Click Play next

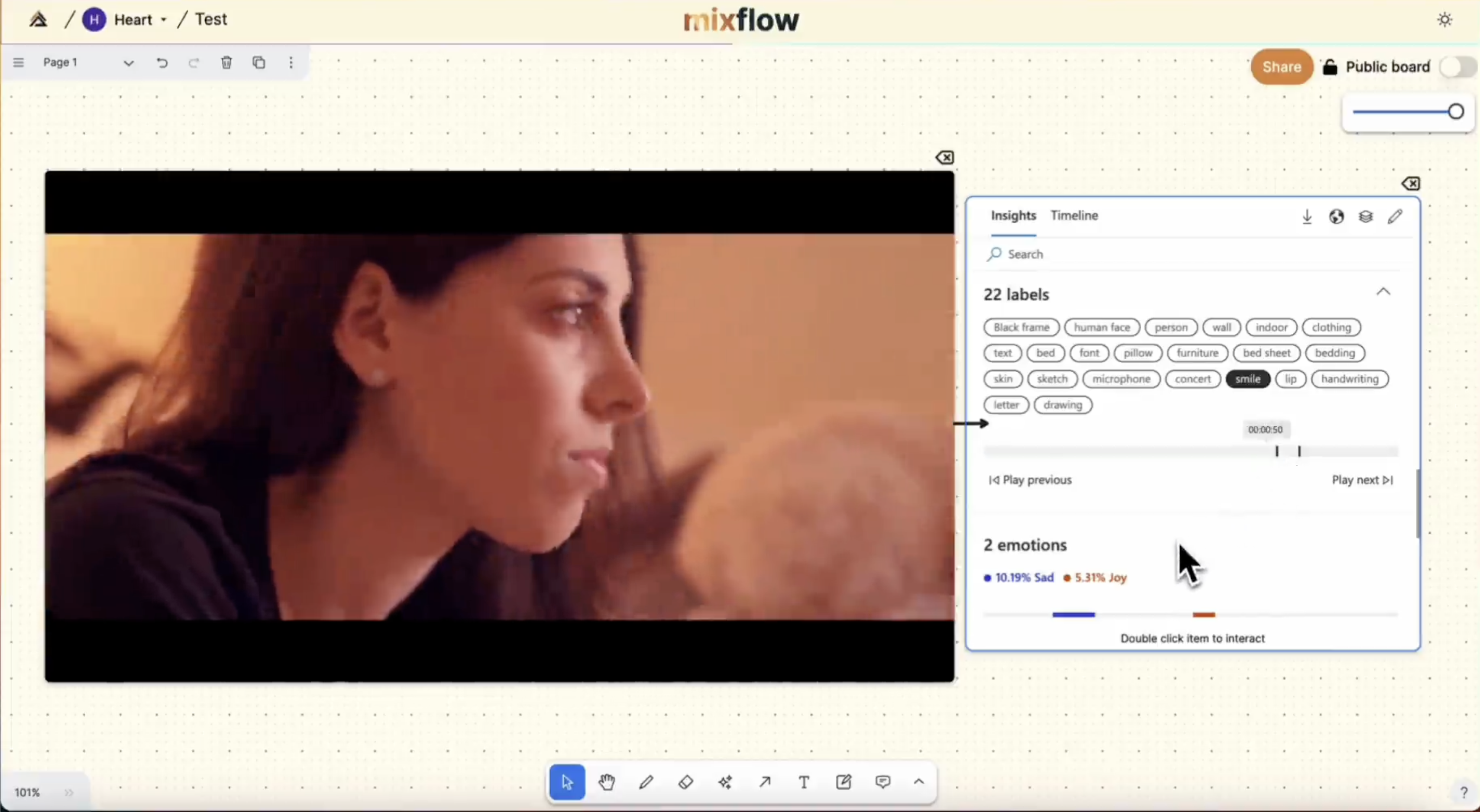1362,480
